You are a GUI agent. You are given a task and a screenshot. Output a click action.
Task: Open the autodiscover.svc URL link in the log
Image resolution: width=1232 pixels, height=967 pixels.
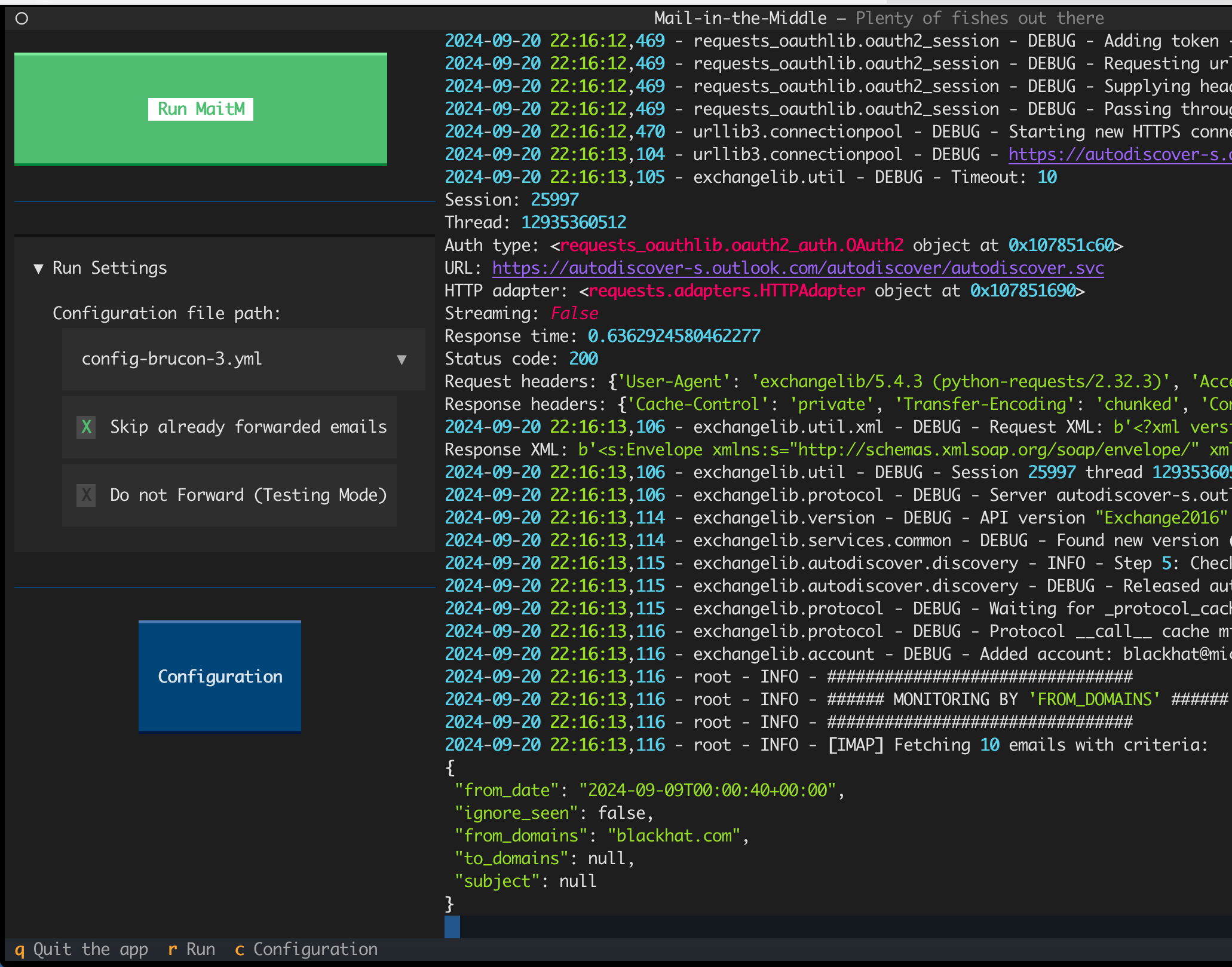[x=798, y=268]
